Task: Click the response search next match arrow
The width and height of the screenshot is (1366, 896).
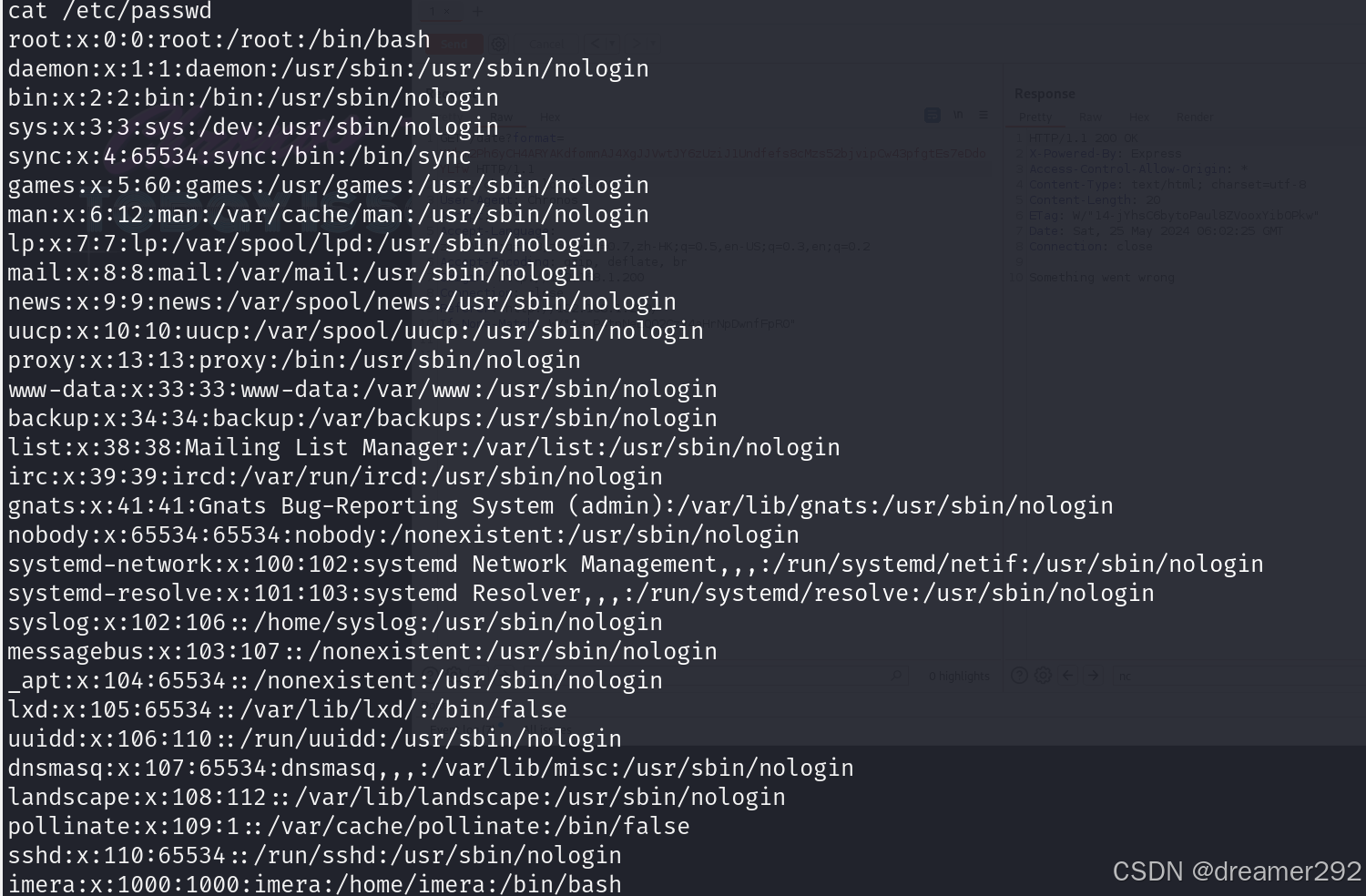Action: click(1093, 676)
